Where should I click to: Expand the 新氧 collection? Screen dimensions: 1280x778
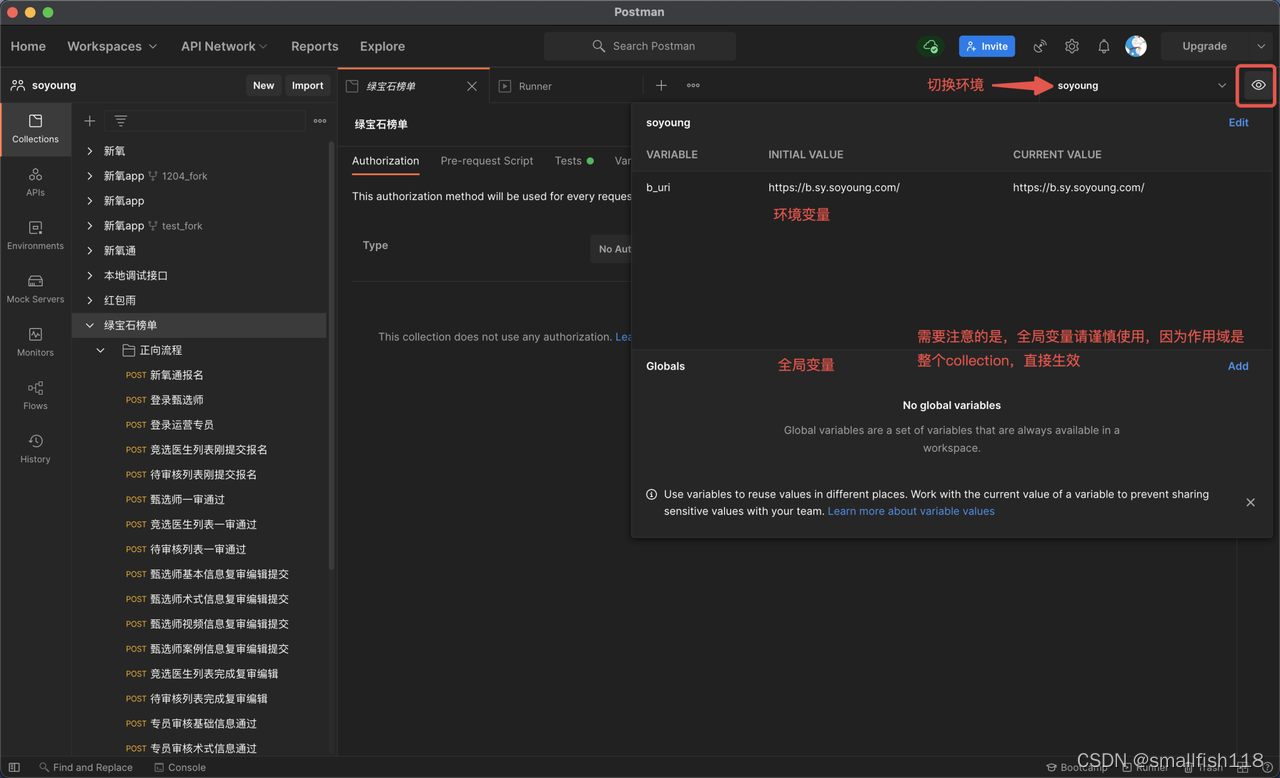[90, 151]
